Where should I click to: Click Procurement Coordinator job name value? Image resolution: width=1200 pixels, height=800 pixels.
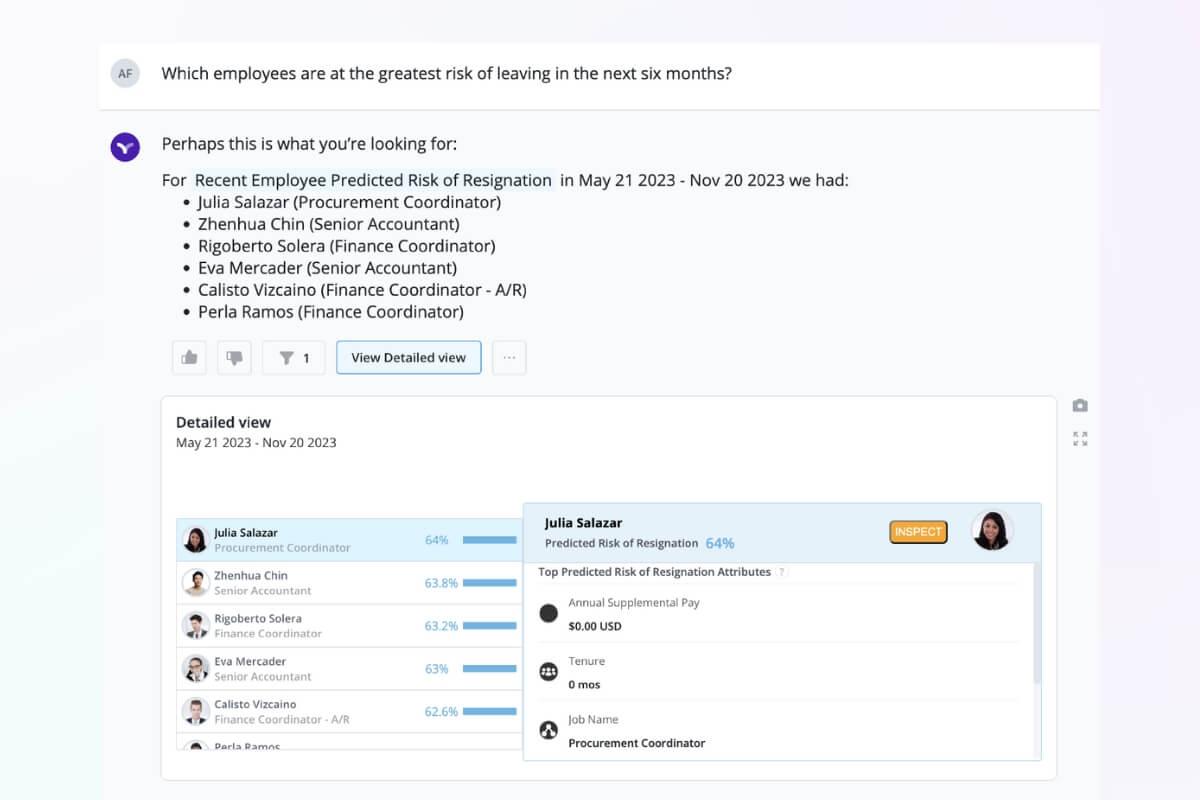coord(636,743)
